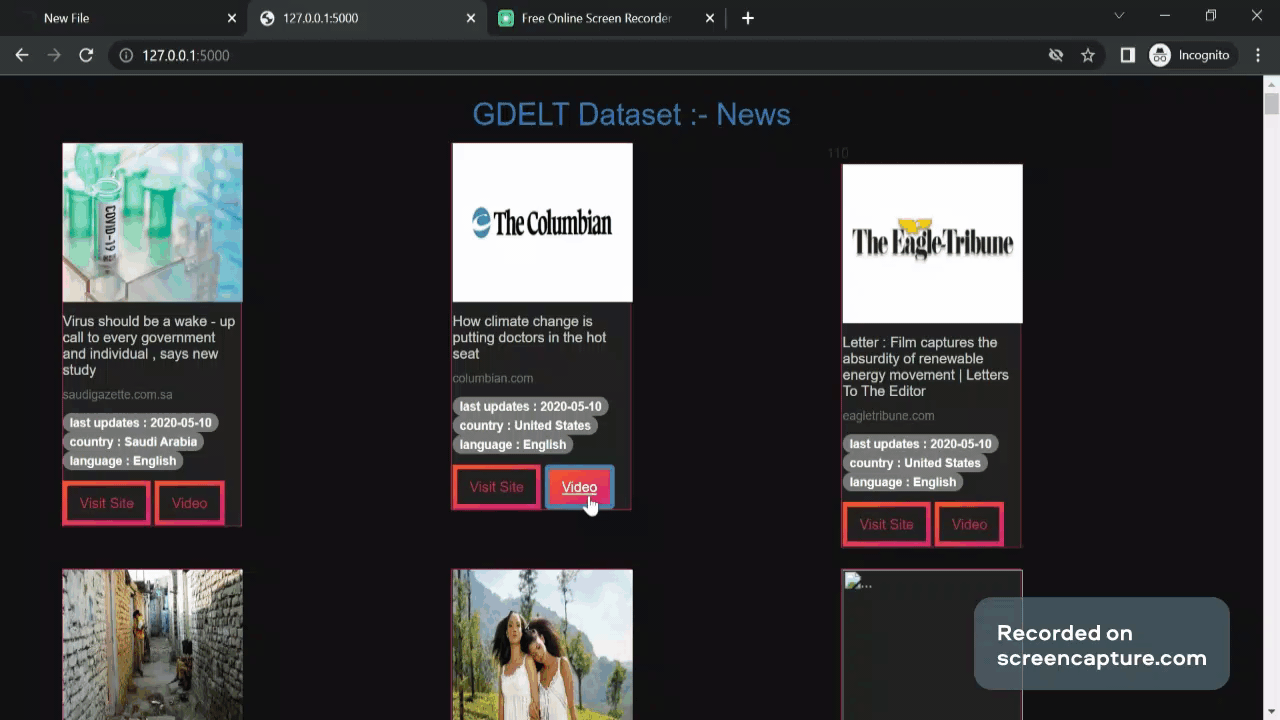Switch to the New File tab

pos(110,17)
